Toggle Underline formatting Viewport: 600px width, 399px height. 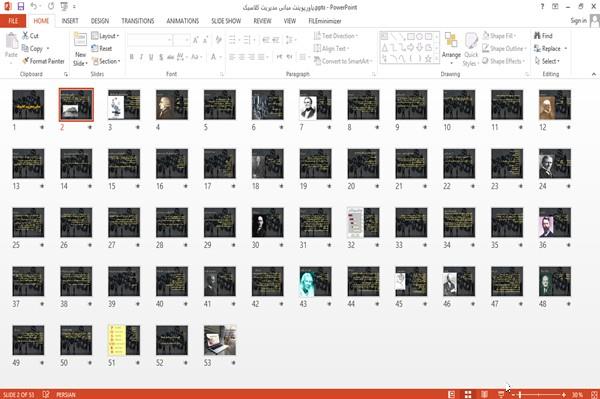(x=151, y=57)
